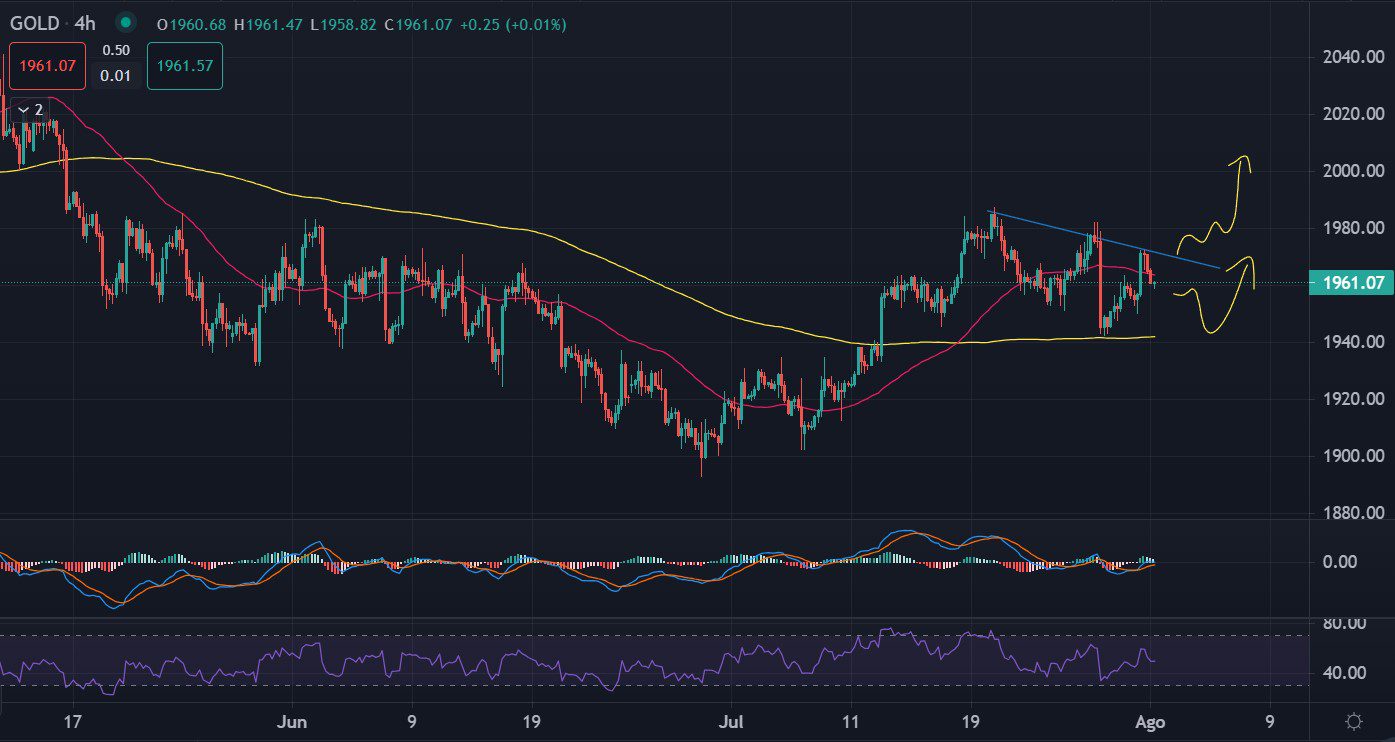
Task: Click the 0.50 spread value
Action: pyautogui.click(x=116, y=50)
